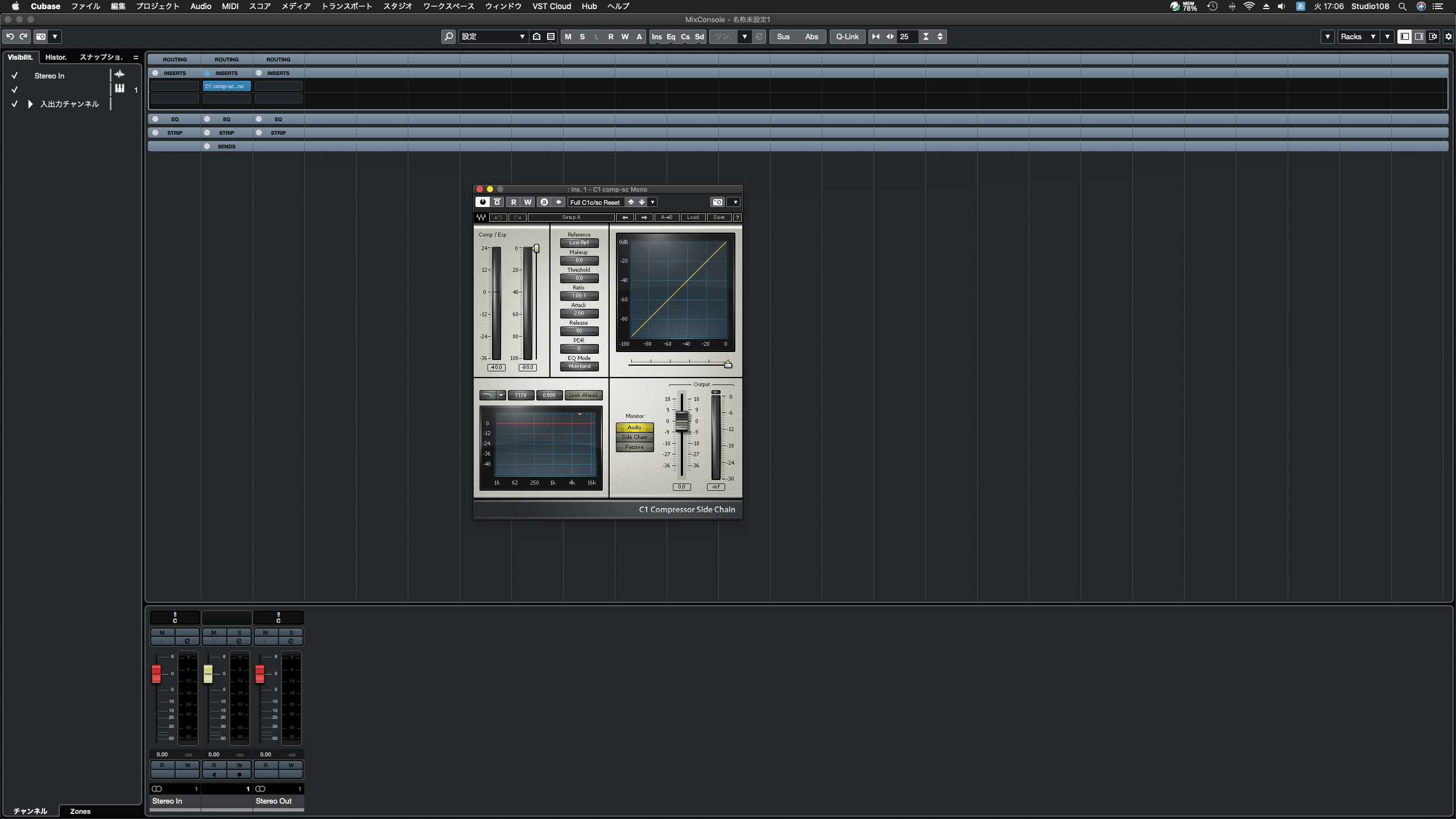The image size is (1456, 819).
Task: Open the Full C1c/sc Reset preset dropdown
Action: [652, 202]
